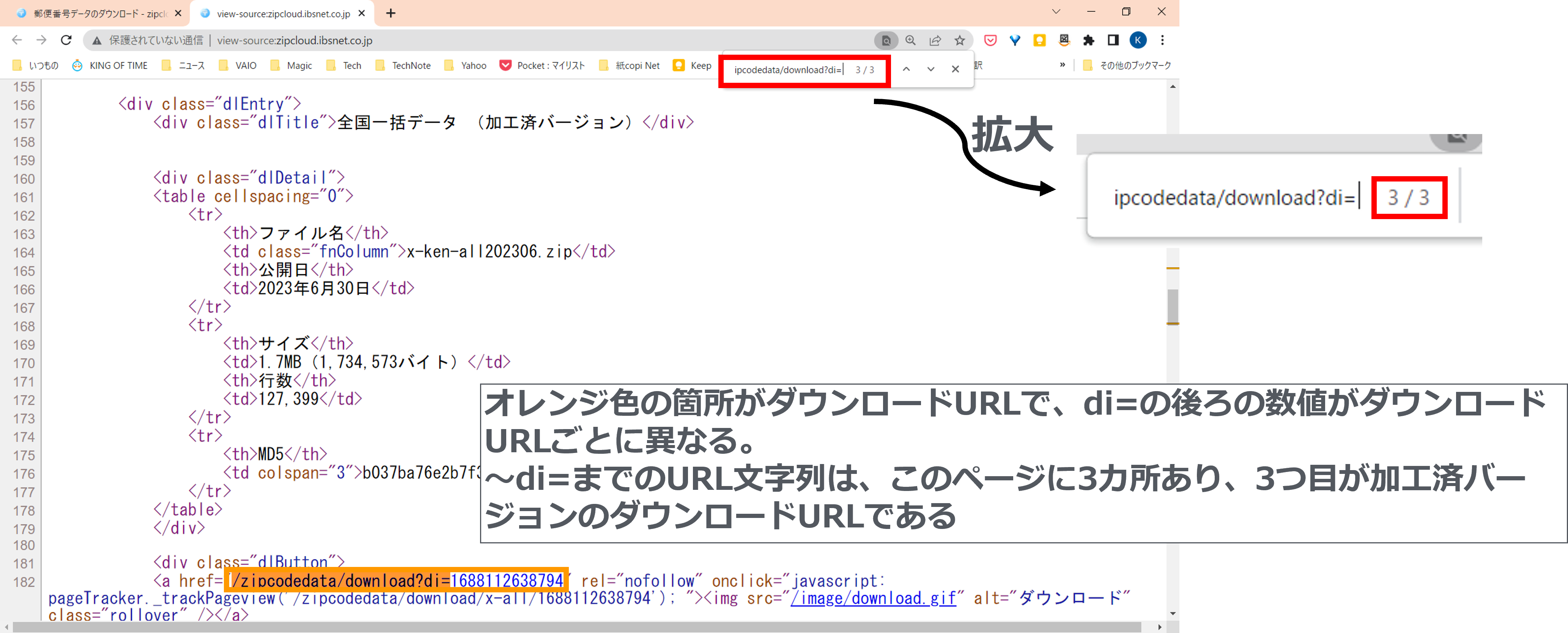Click the translation extension icon
The height and width of the screenshot is (633, 1568).
pyautogui.click(x=1064, y=40)
